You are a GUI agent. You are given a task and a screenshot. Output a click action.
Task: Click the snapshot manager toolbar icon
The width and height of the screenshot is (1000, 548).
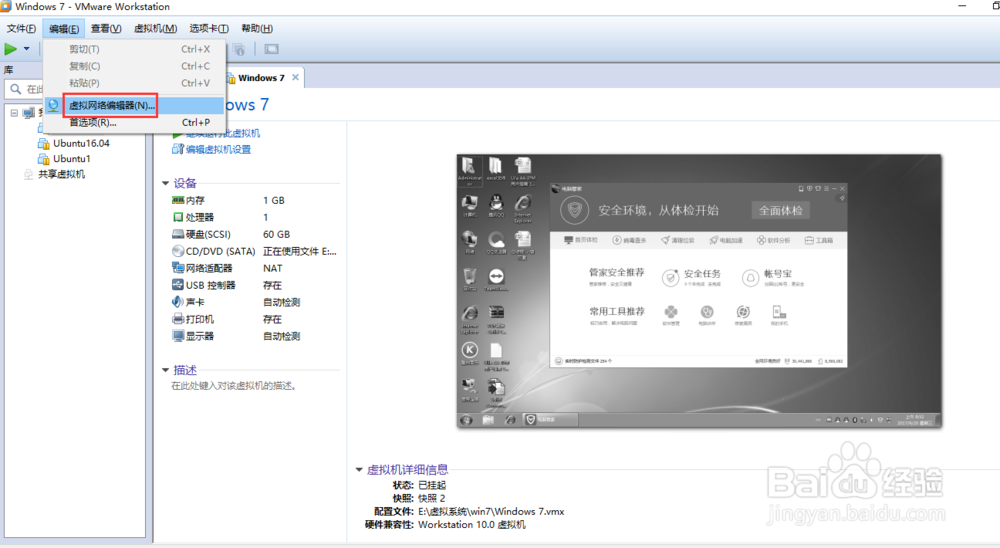[239, 49]
